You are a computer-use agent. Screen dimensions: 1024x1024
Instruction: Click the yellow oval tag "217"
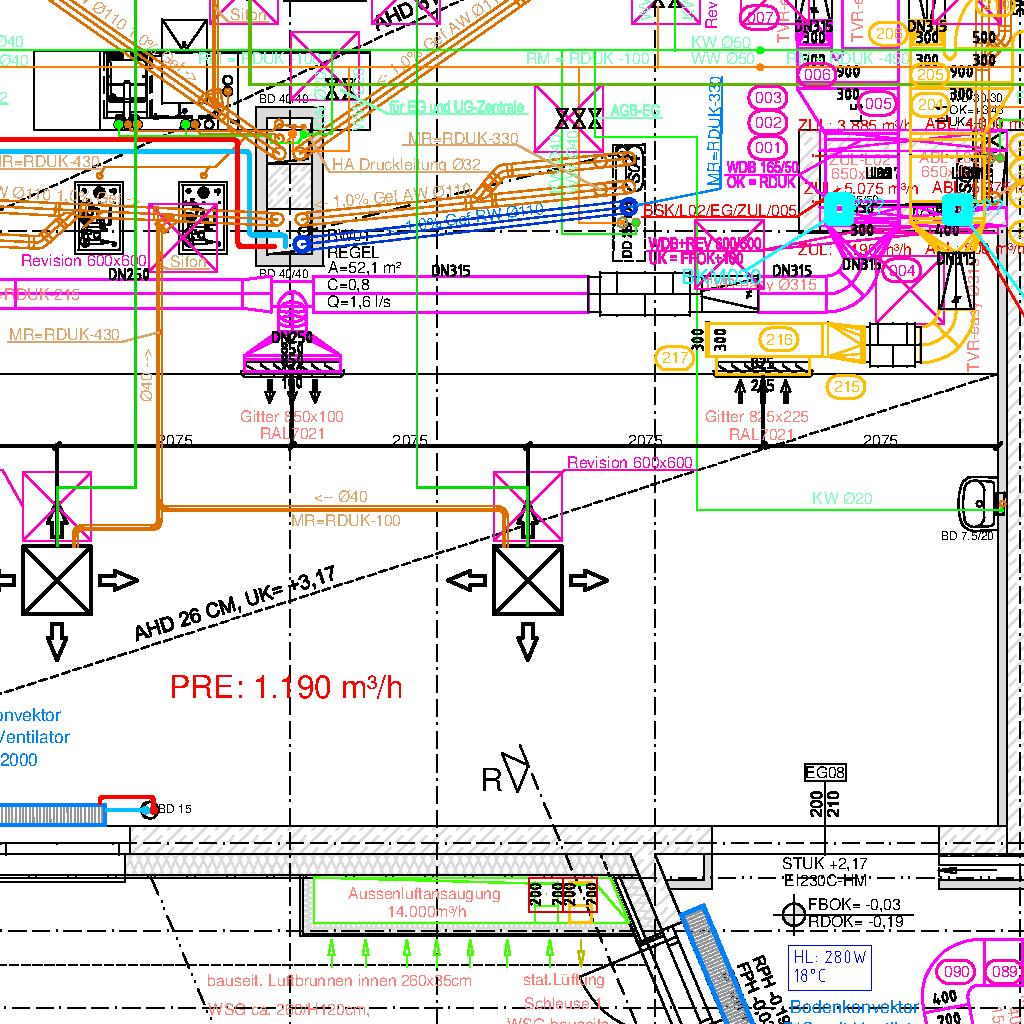coord(675,358)
